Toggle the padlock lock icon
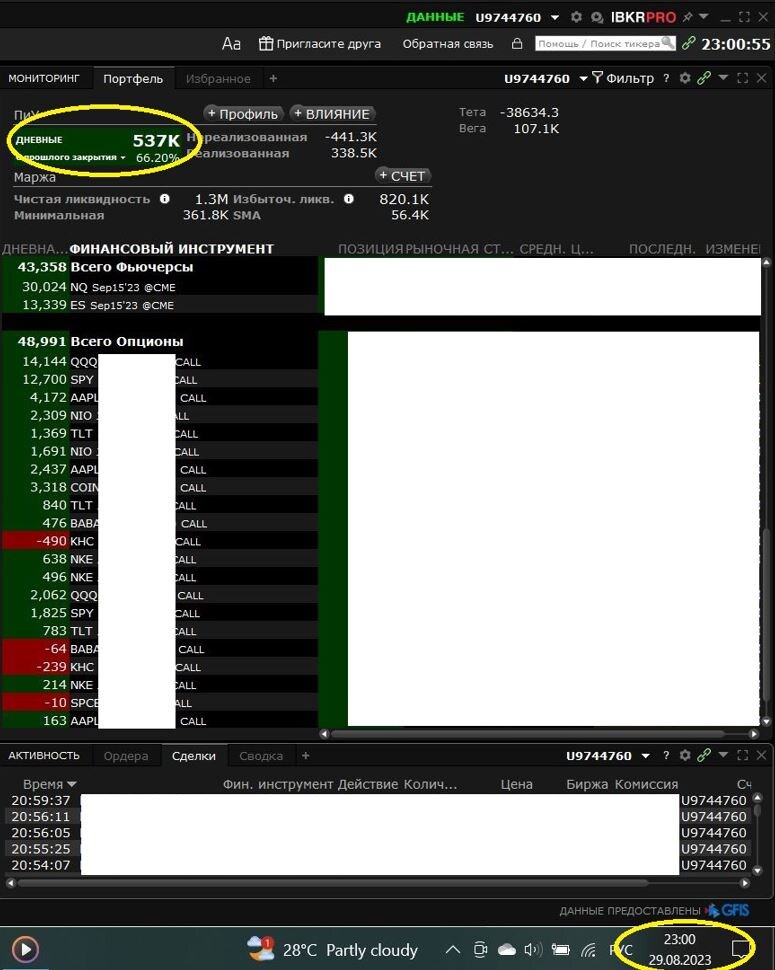Viewport: 775px width, 970px height. (x=517, y=43)
